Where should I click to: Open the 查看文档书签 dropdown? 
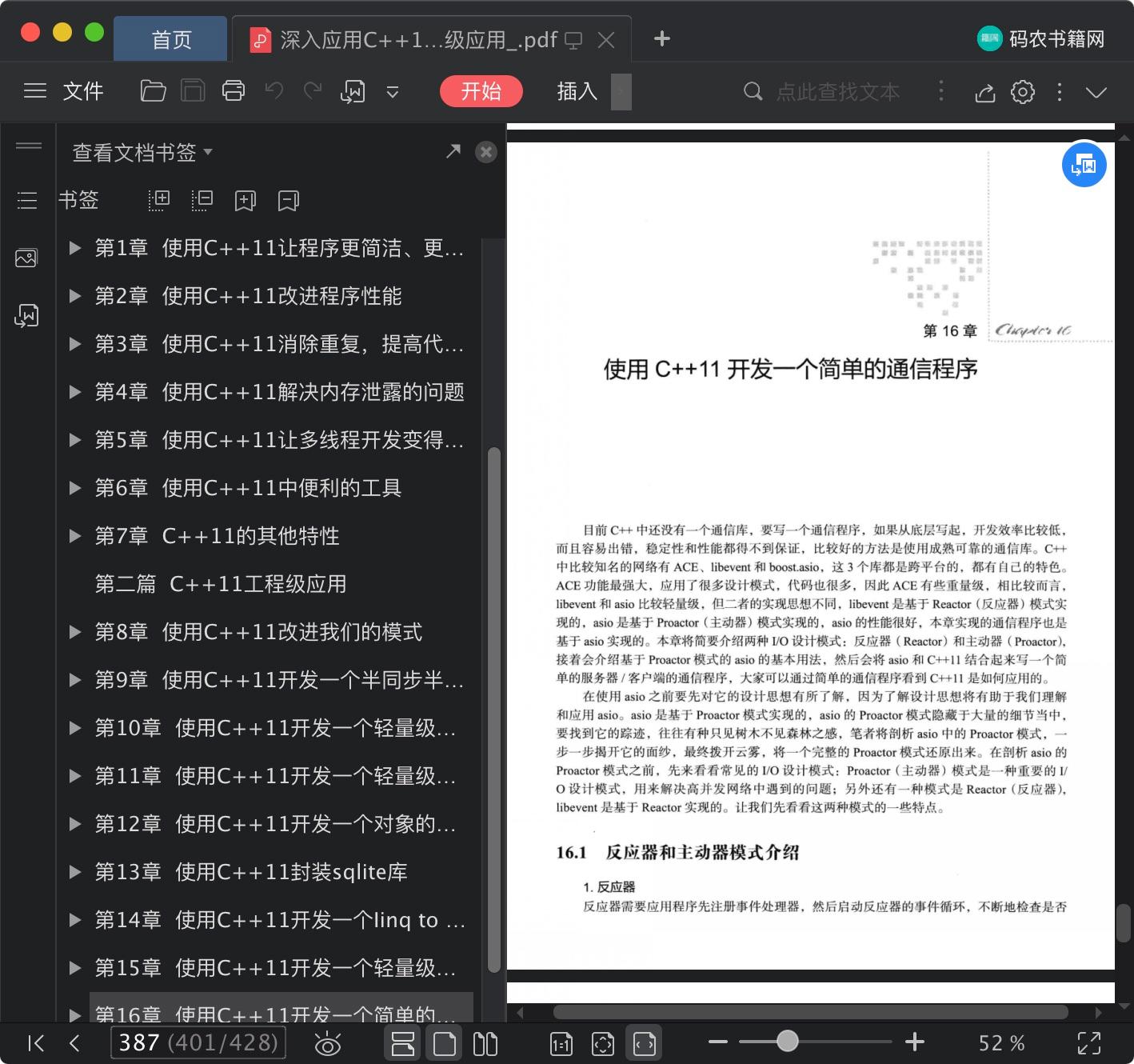142,152
